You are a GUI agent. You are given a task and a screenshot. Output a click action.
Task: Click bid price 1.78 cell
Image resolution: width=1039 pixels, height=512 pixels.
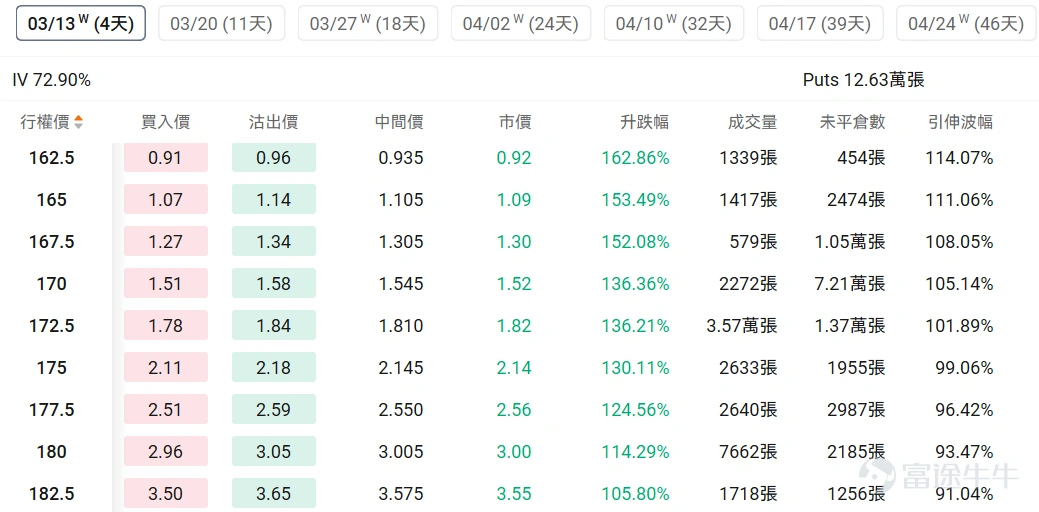166,325
